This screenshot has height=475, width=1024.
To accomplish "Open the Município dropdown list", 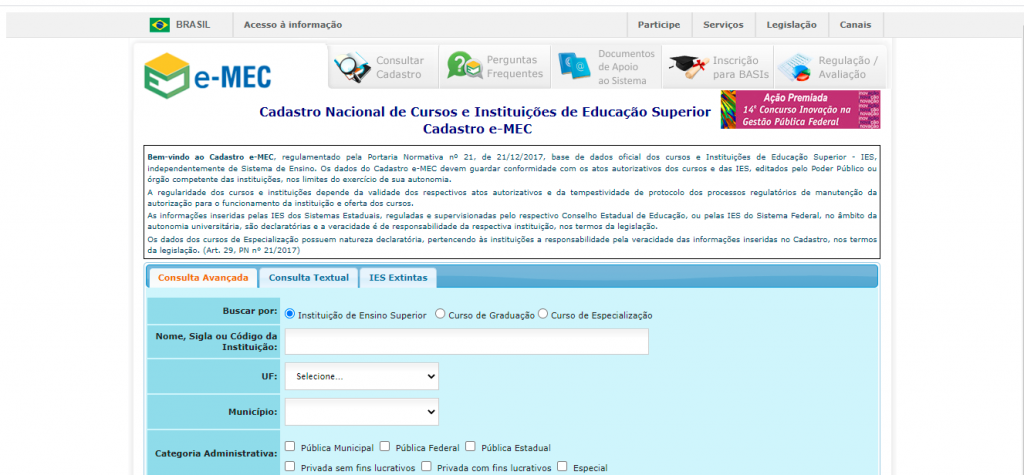I will (x=361, y=411).
